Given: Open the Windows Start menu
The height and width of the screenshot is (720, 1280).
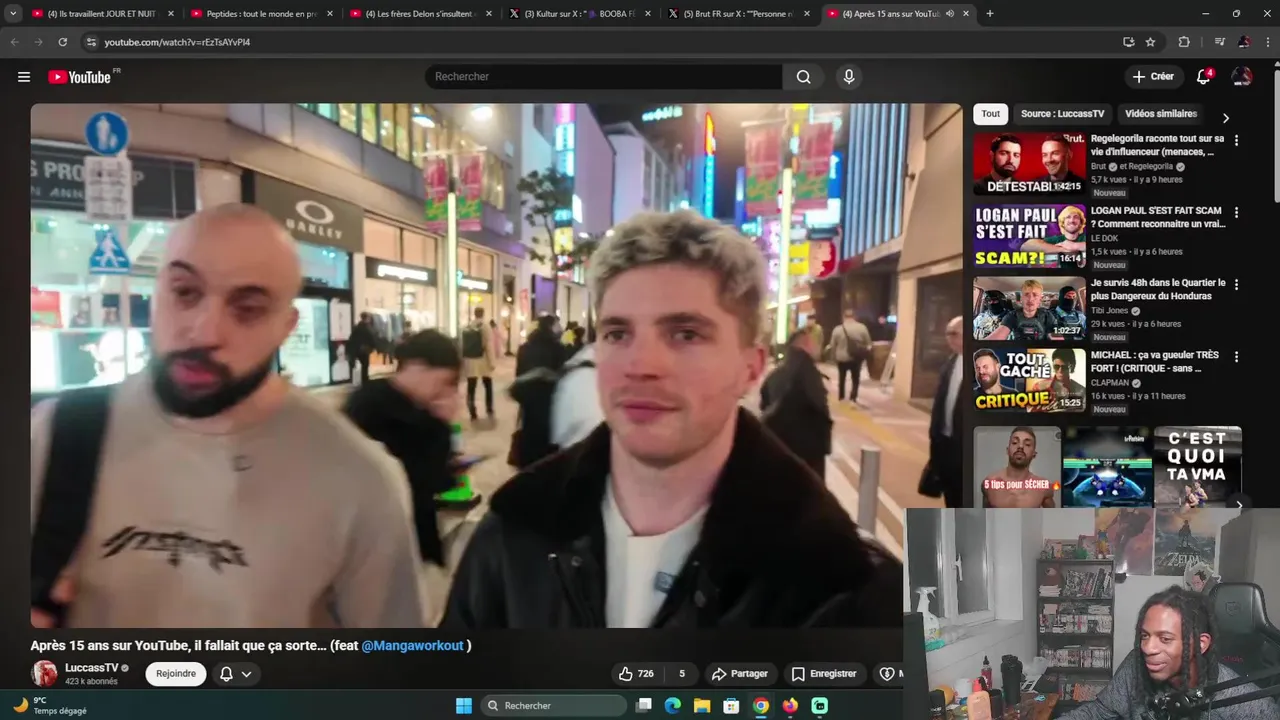Looking at the screenshot, I should pos(463,706).
